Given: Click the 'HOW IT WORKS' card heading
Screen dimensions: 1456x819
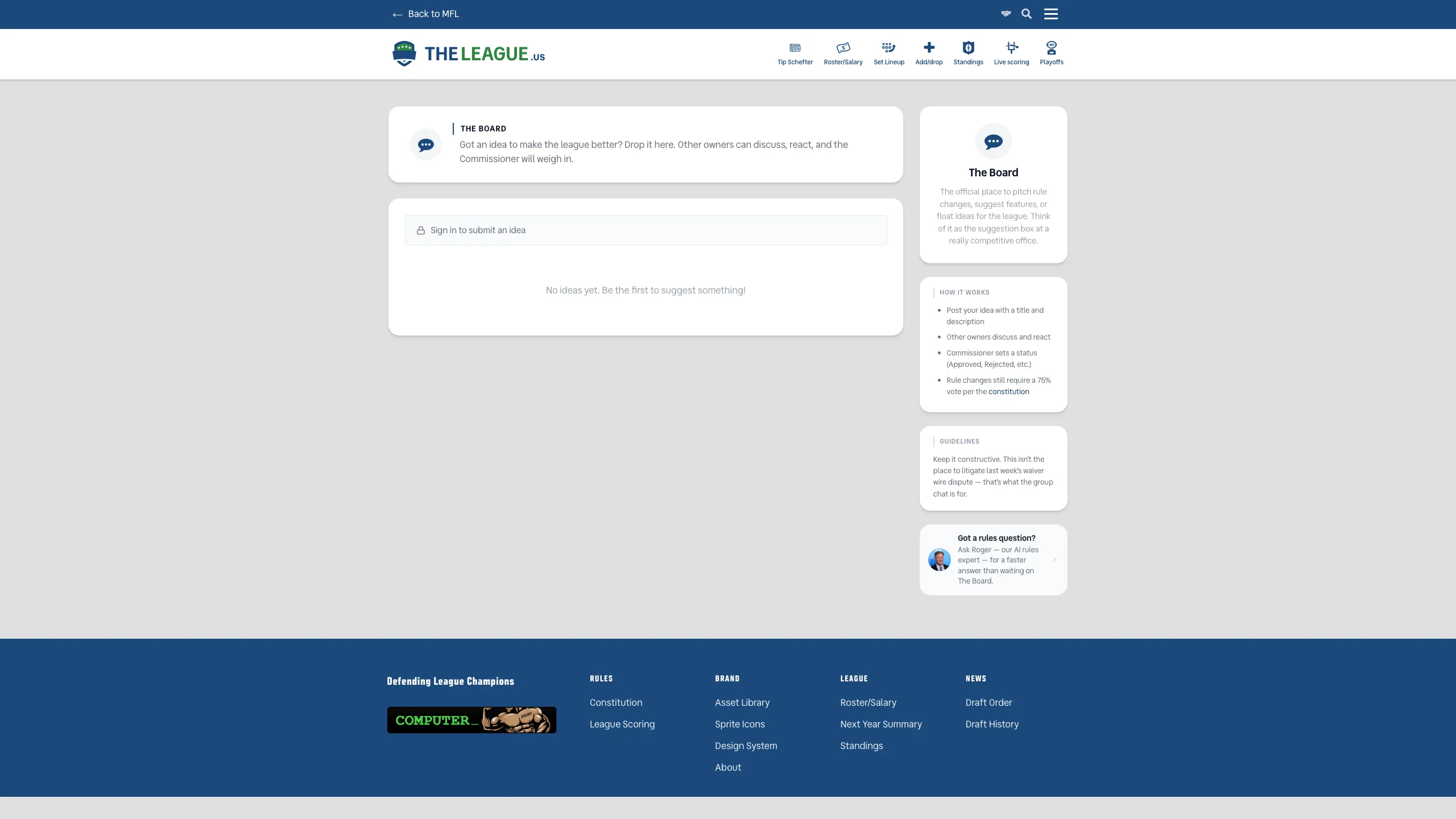Looking at the screenshot, I should point(964,292).
